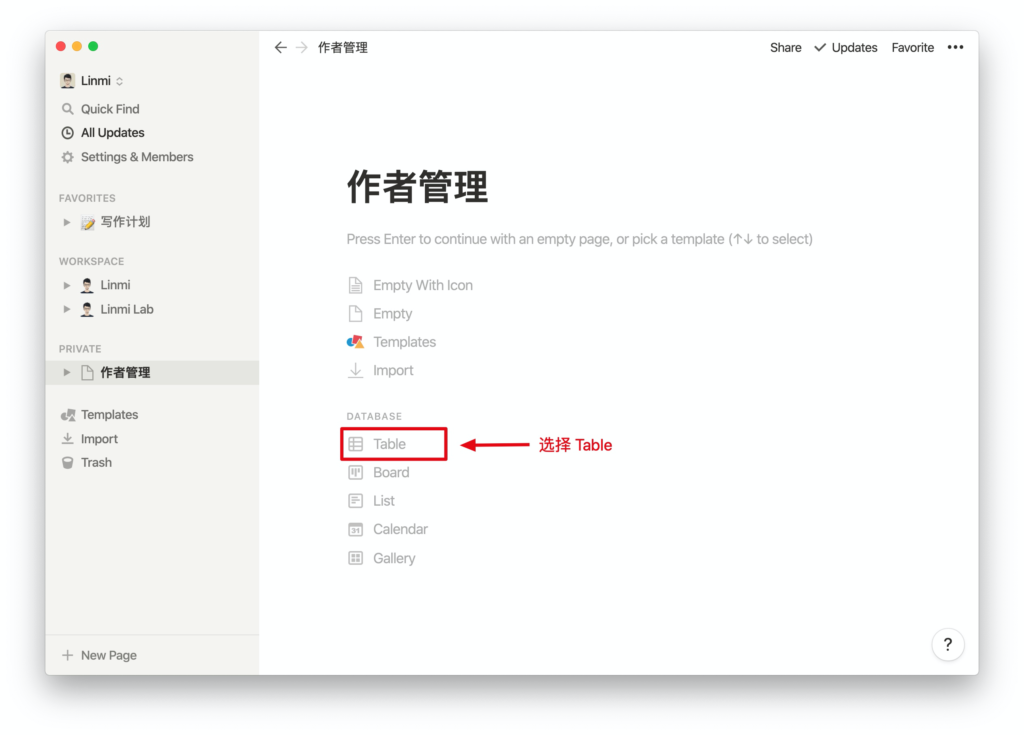Click the checkmark beside Updates
1024x735 pixels.
coord(820,47)
